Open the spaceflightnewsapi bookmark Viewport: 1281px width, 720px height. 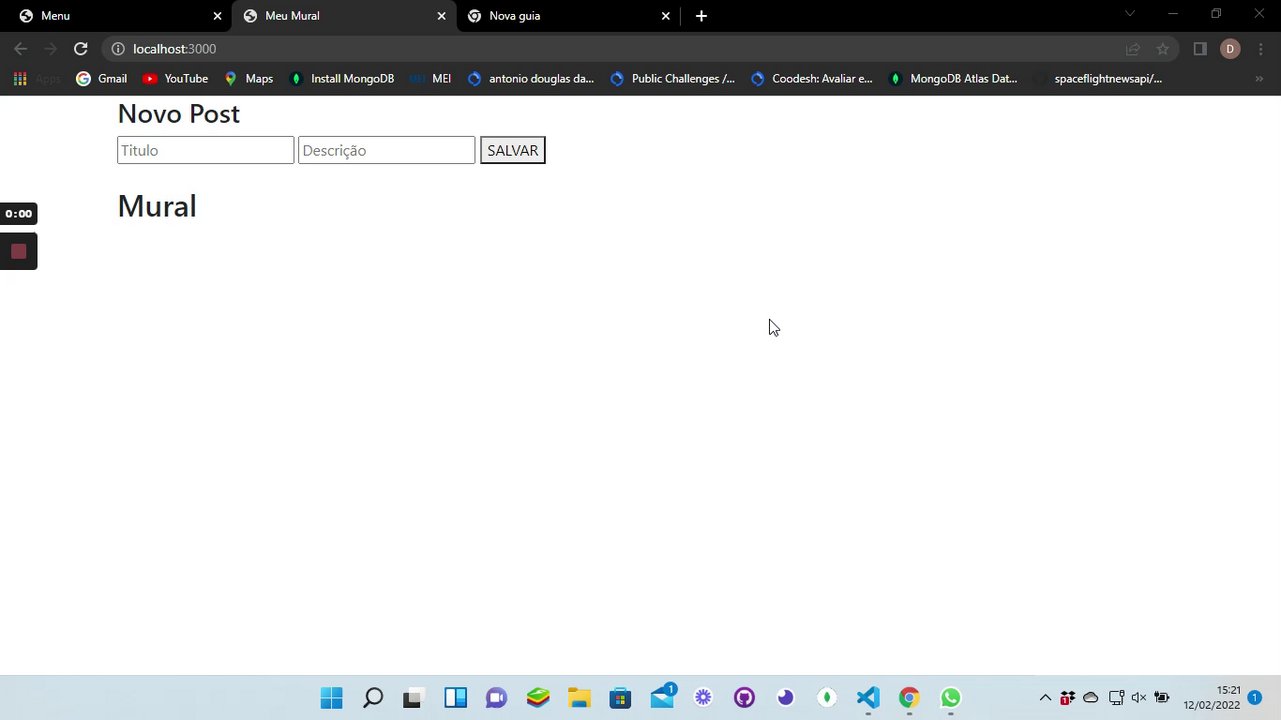(x=1098, y=78)
